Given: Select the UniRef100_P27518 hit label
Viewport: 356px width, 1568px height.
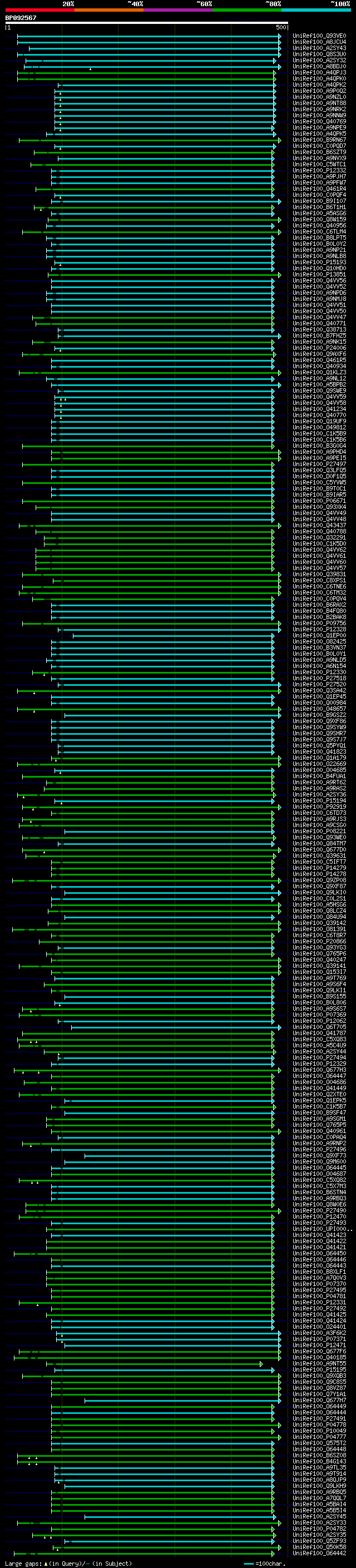Looking at the screenshot, I should 319,678.
